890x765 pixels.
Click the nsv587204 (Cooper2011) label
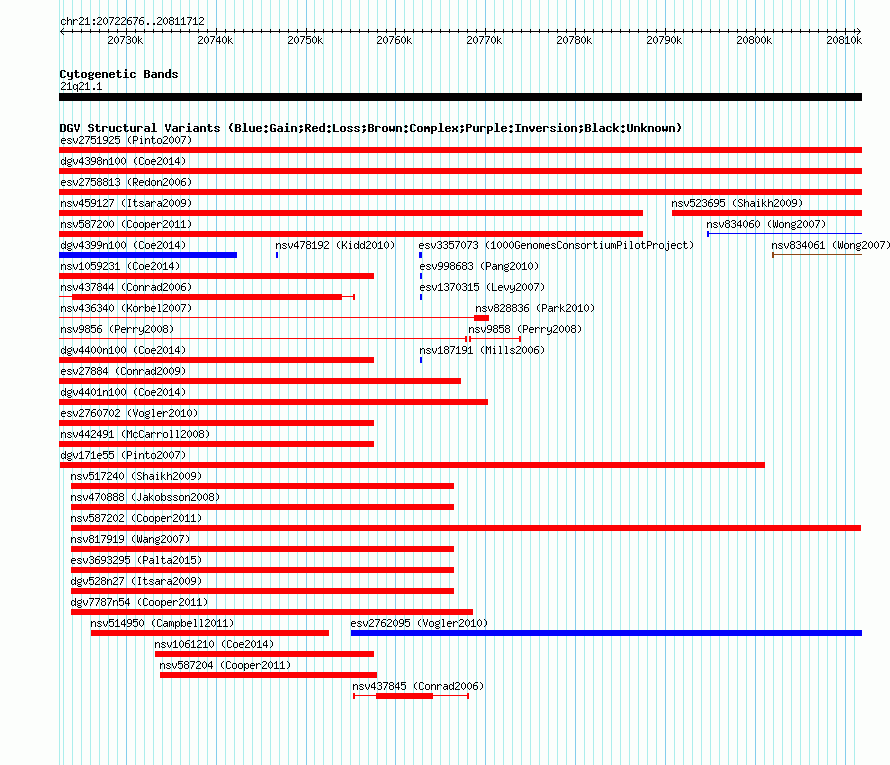[x=225, y=665]
